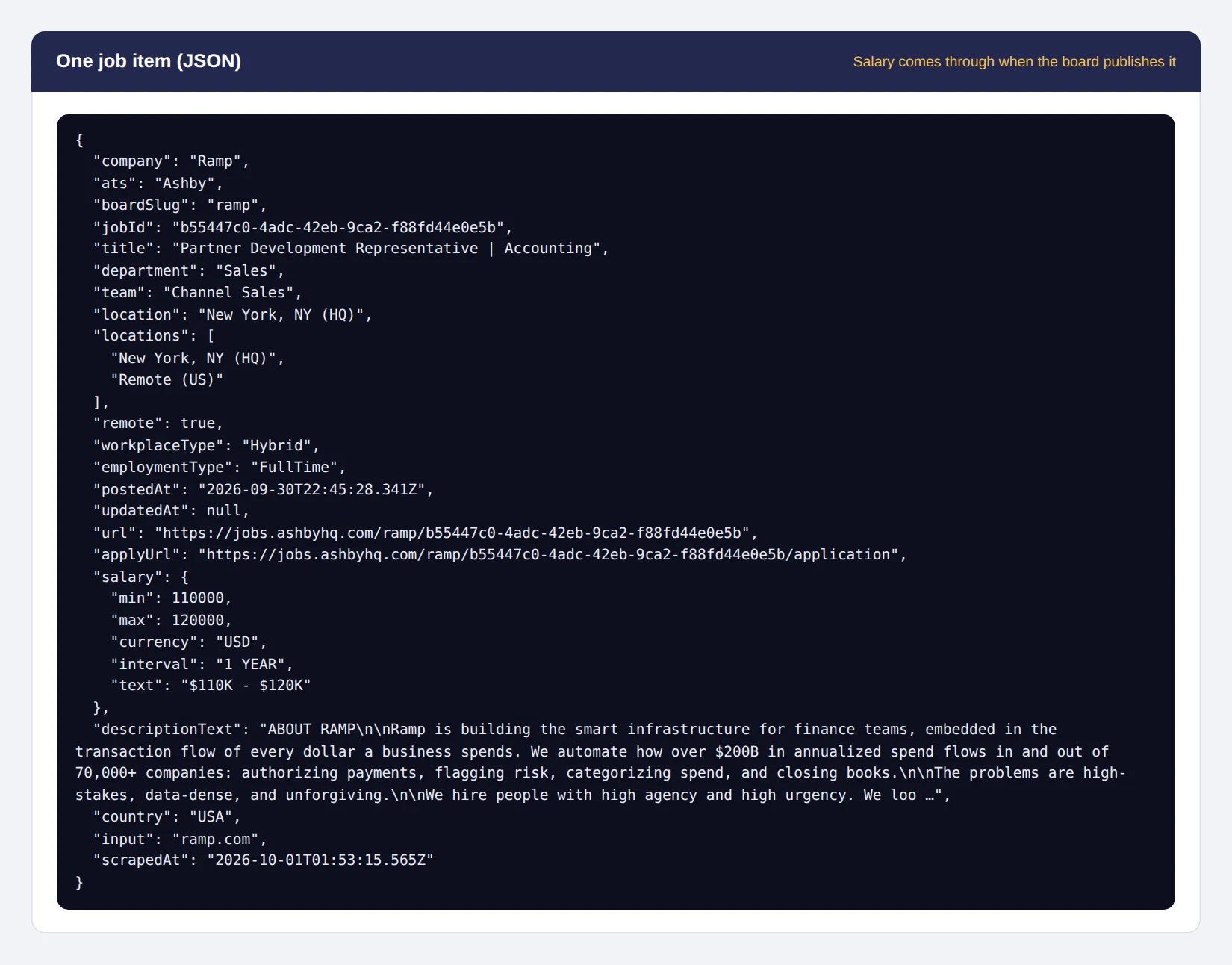Click the note 'Salary comes through when the board publishes it'
1232x965 pixels.
pyautogui.click(x=1014, y=62)
